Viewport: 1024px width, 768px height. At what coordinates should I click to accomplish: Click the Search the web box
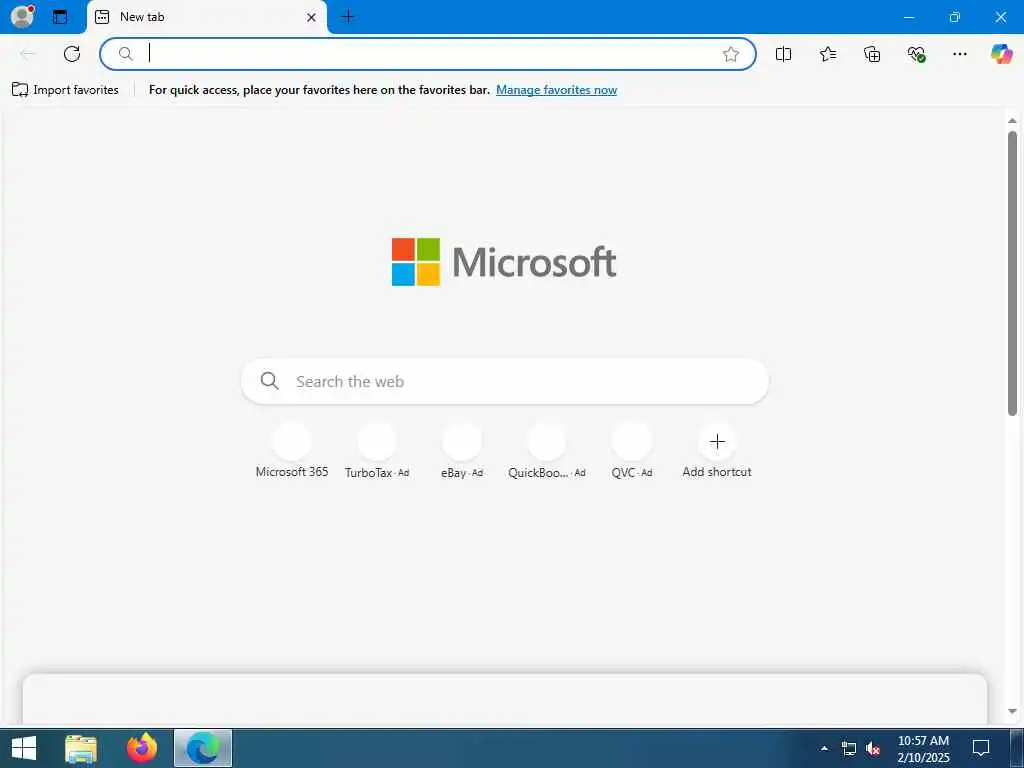pyautogui.click(x=505, y=381)
